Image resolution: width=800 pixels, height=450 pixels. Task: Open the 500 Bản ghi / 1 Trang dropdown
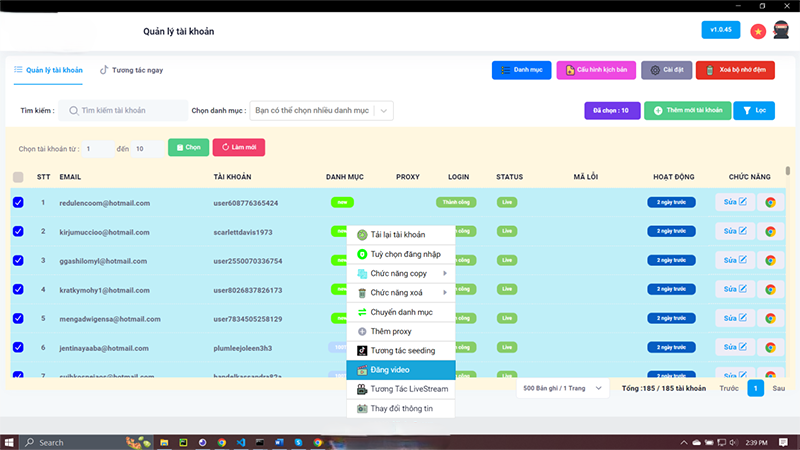pyautogui.click(x=563, y=387)
